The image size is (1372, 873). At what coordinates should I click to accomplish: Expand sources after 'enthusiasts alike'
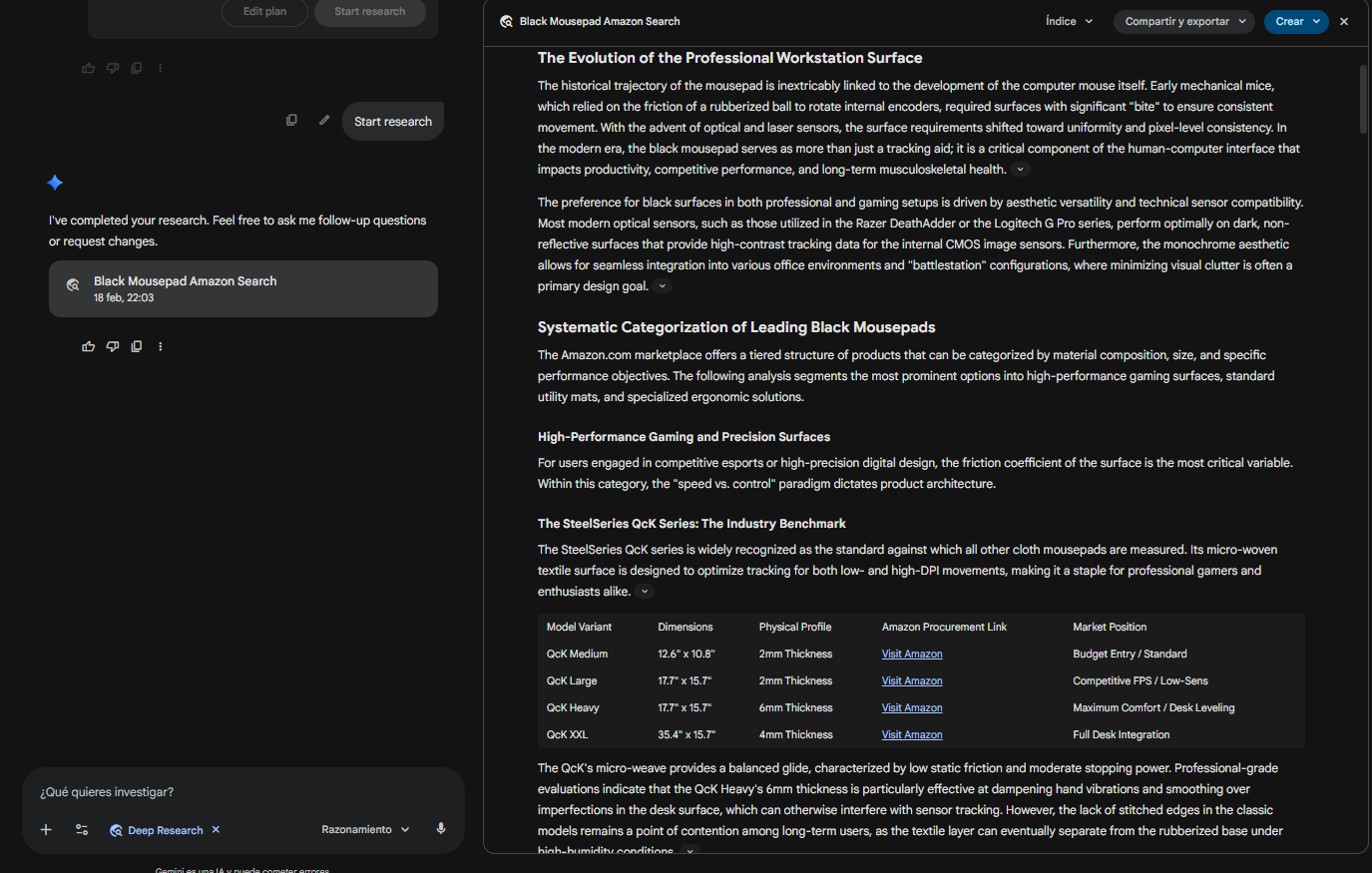(645, 592)
